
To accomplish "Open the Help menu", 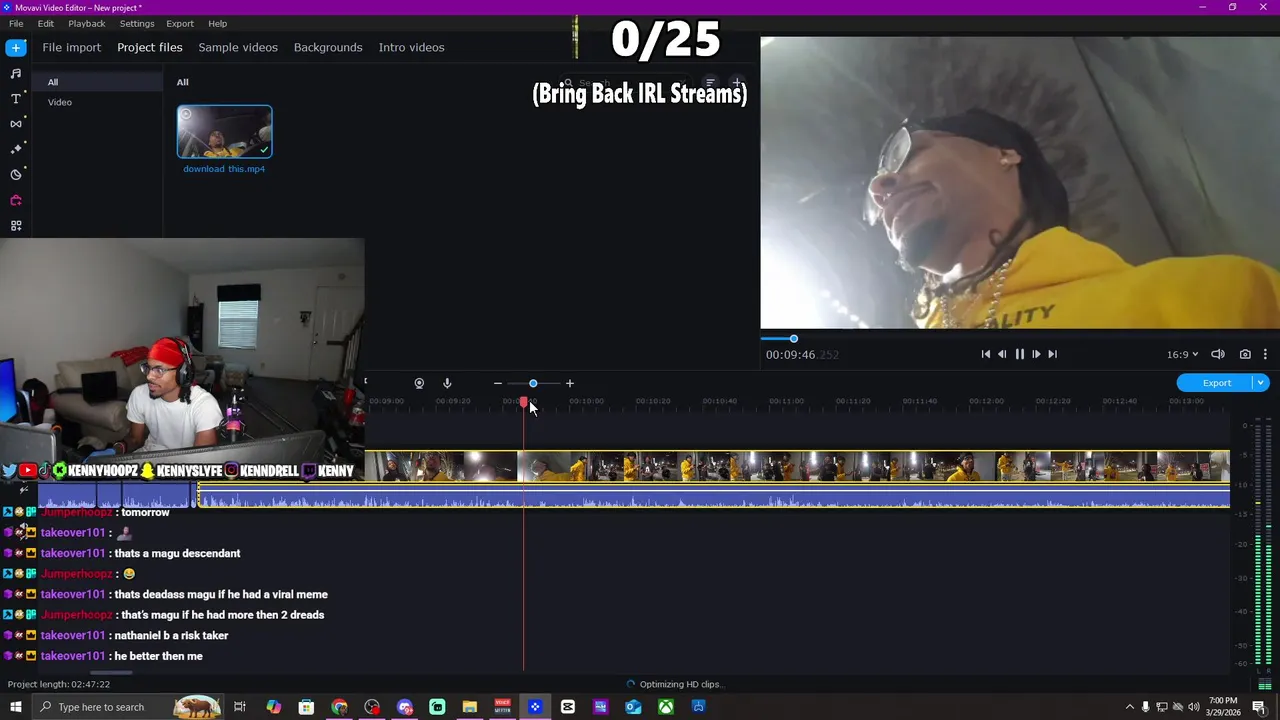I will point(218,23).
